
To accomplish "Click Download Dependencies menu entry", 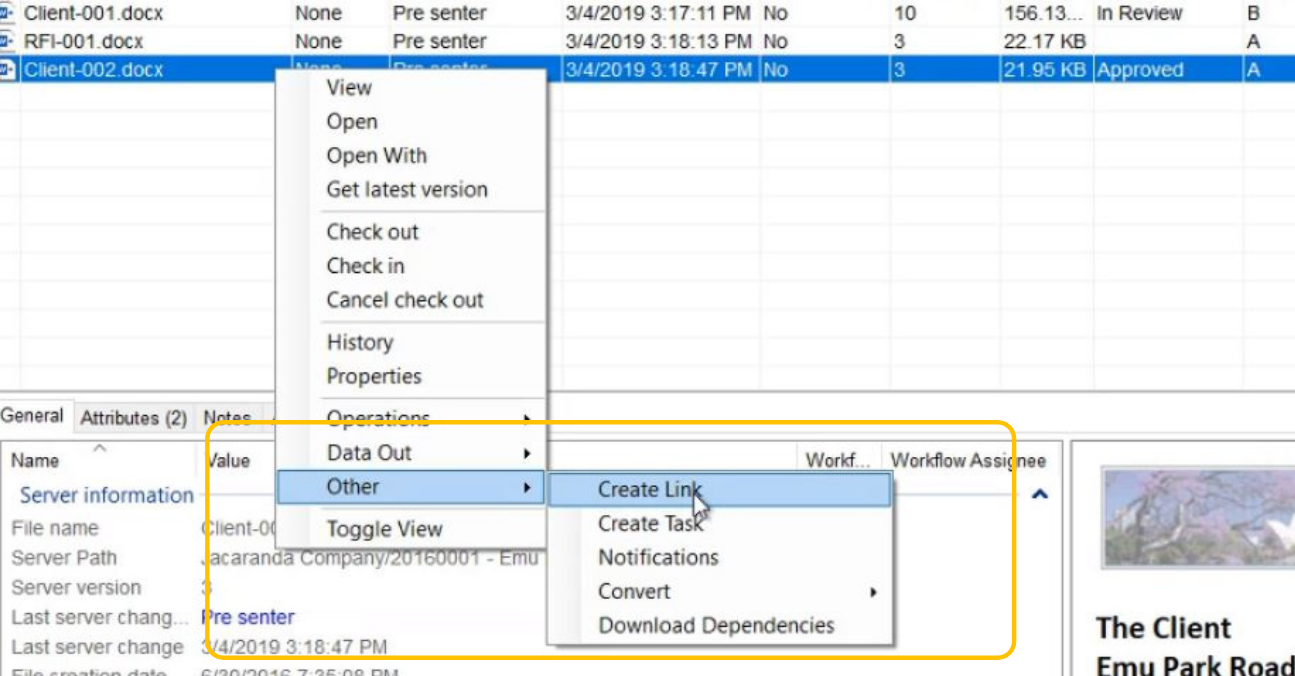I will [x=716, y=626].
